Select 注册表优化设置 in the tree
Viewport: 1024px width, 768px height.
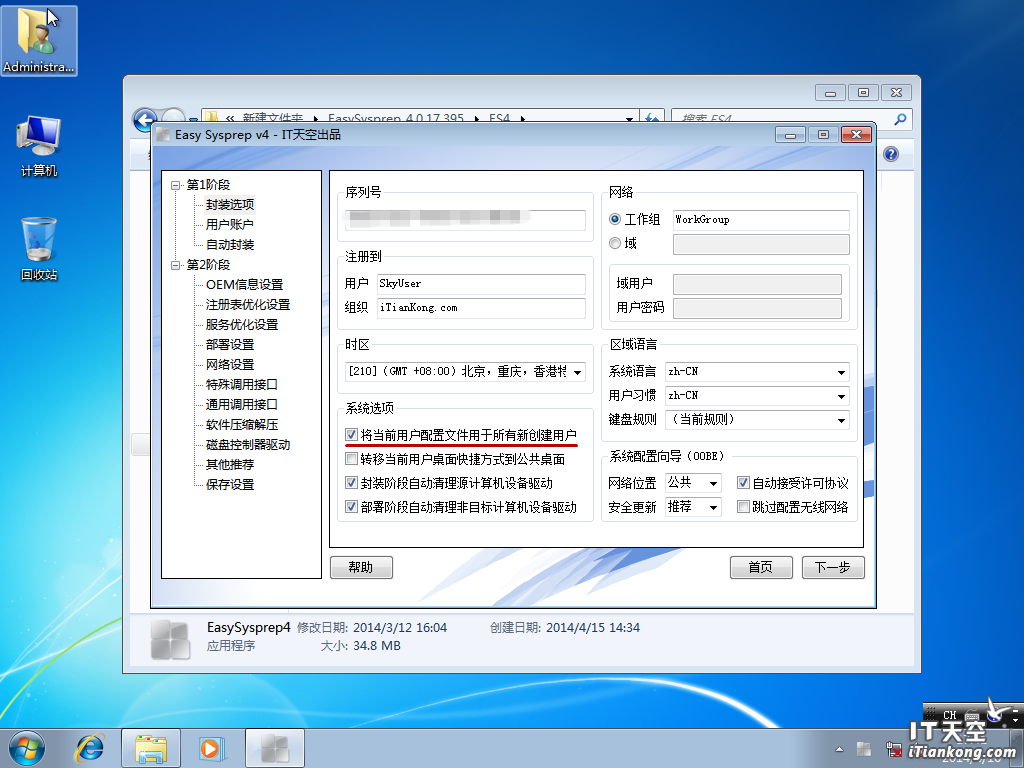coord(248,305)
